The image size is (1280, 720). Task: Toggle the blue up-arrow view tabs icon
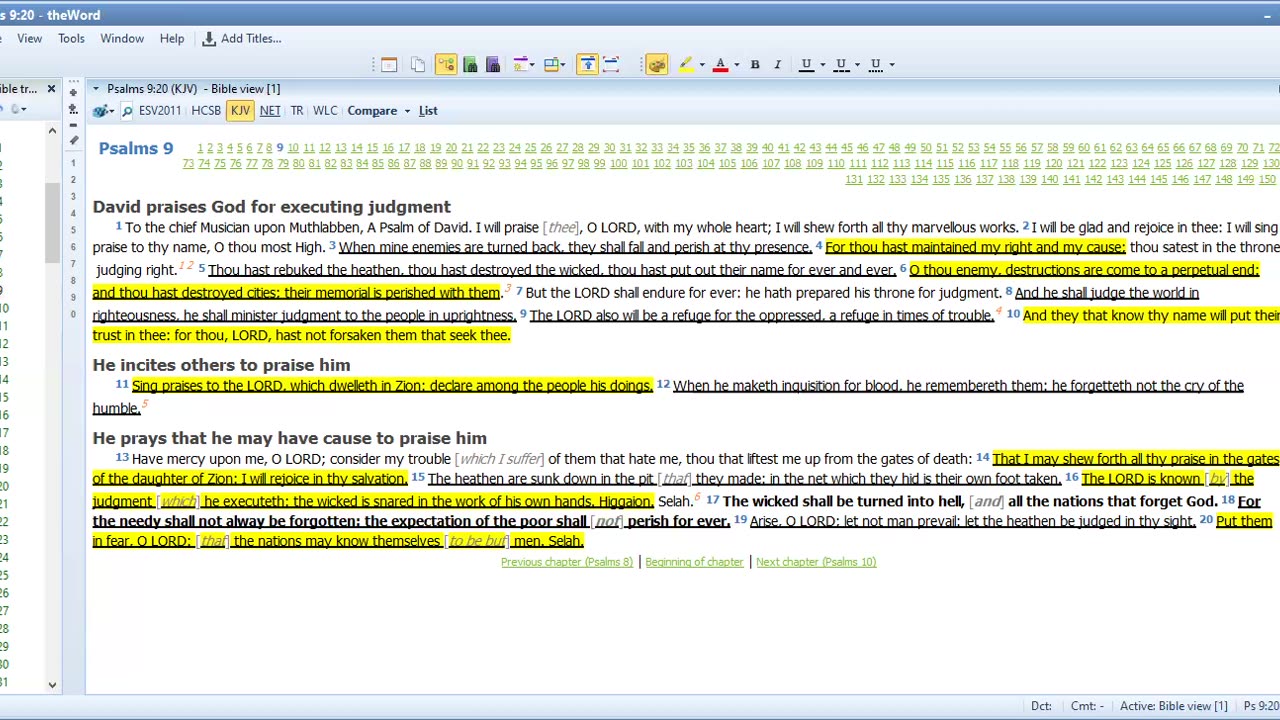pos(588,64)
